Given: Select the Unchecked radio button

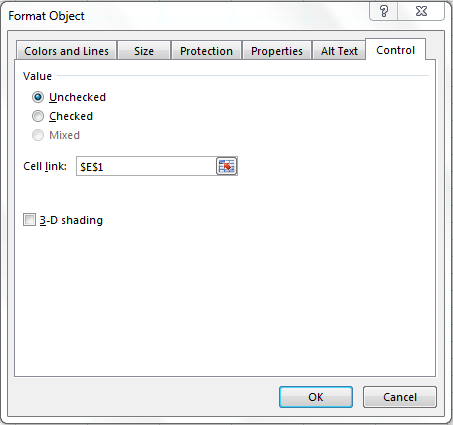Looking at the screenshot, I should [x=38, y=97].
